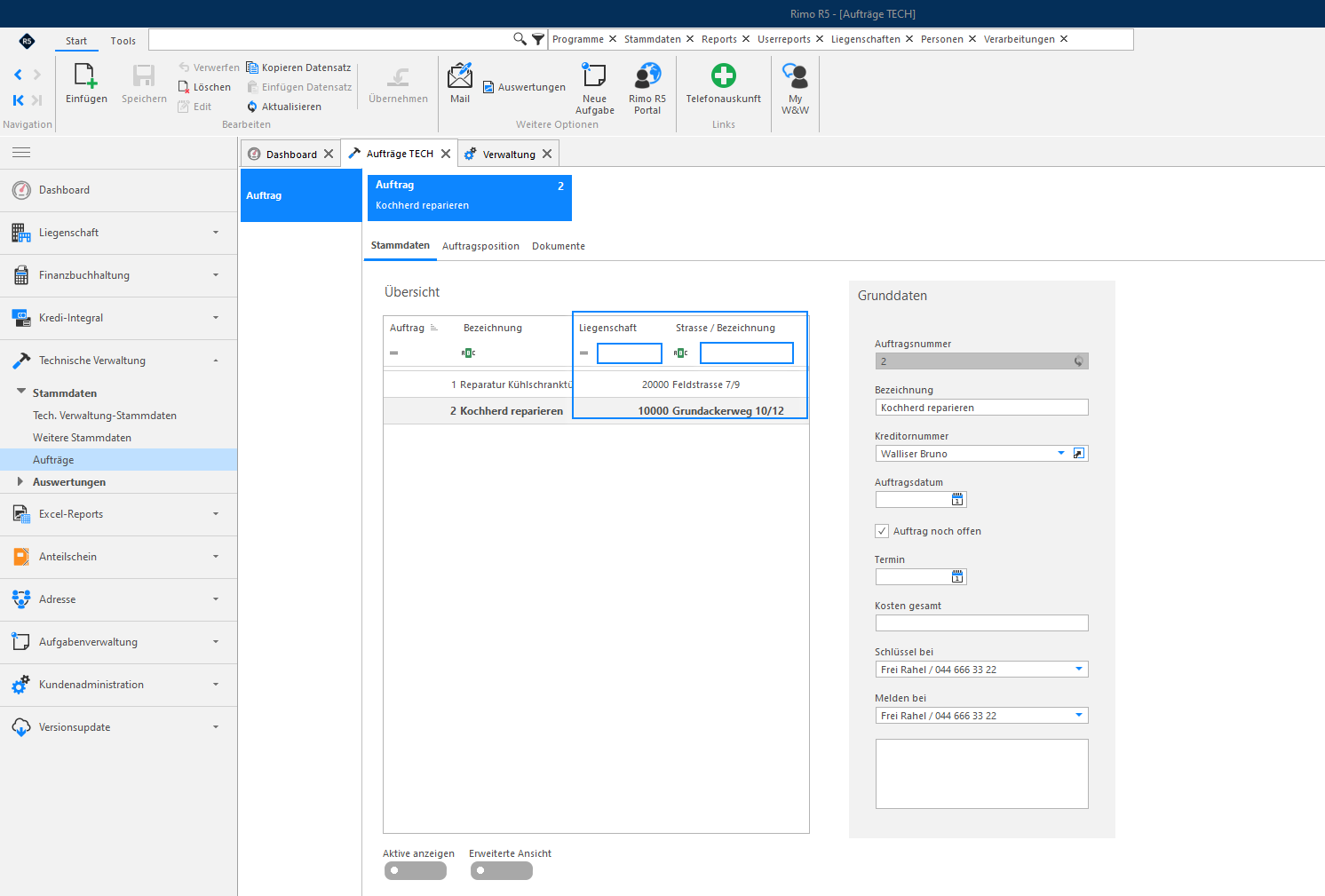Expand the Finanzbuchhaltung sidebar section
Screen dimensions: 1325x896
[x=118, y=275]
